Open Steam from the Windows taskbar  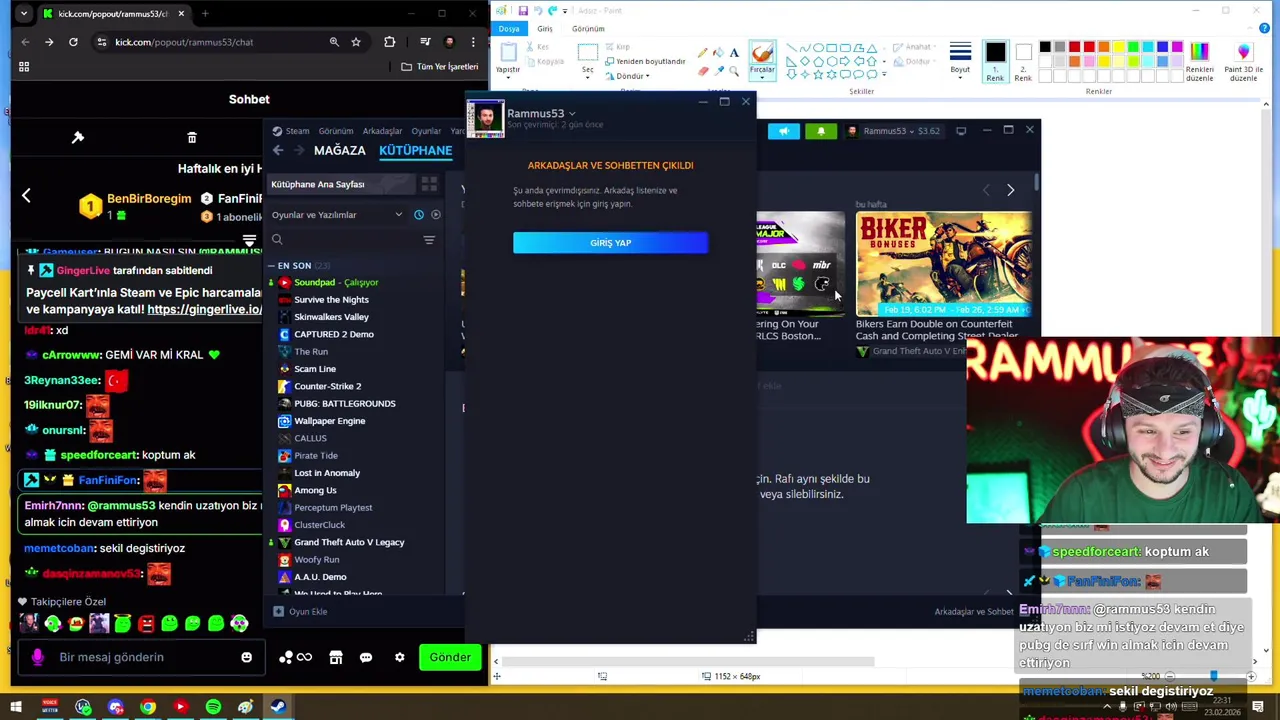click(278, 707)
